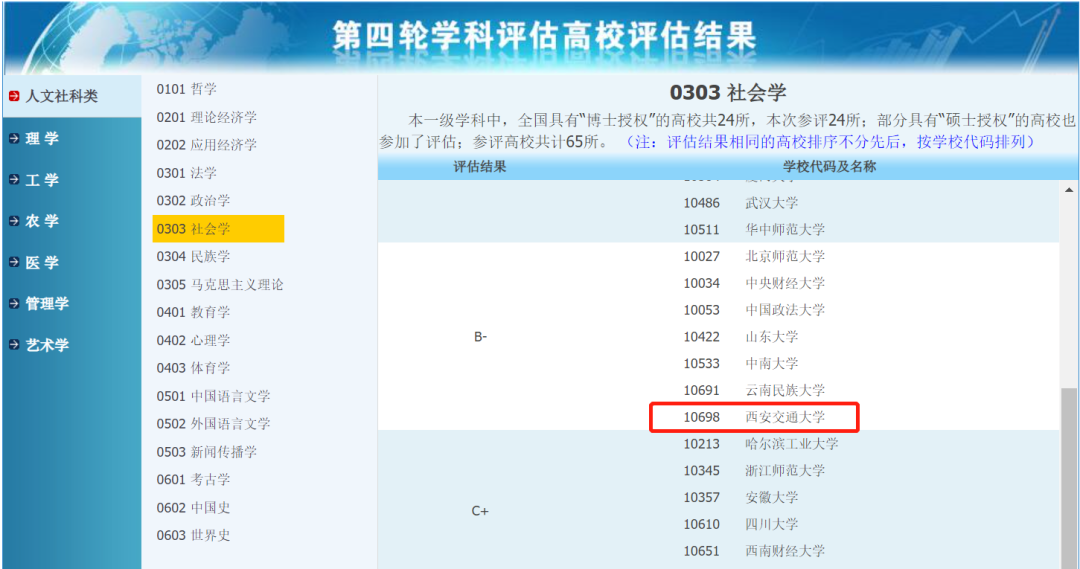This screenshot has width=1080, height=569.
Task: Click row 10651 西南财经大学
Action: pos(754,551)
